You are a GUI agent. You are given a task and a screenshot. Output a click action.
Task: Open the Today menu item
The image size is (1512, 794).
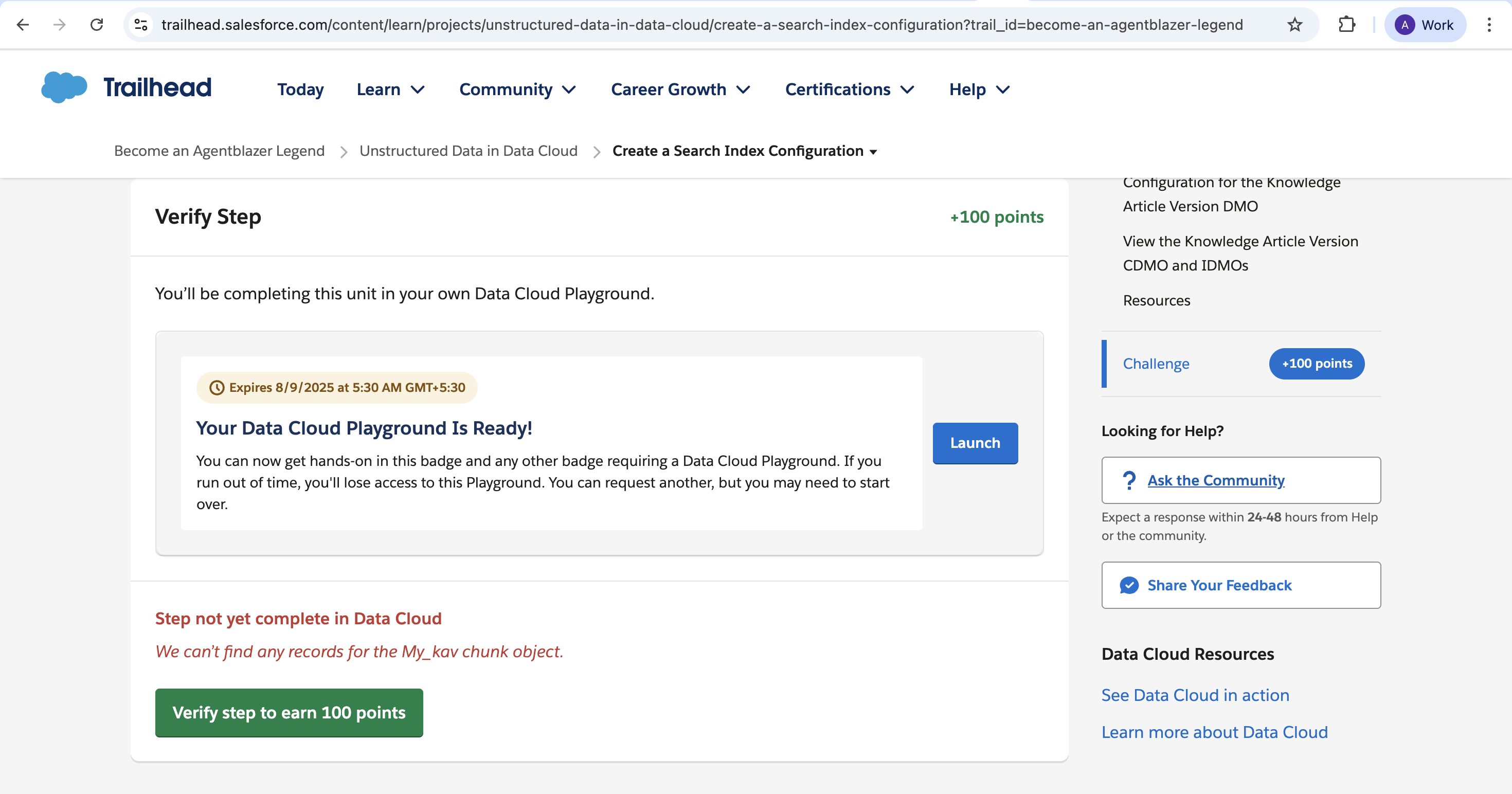point(300,89)
